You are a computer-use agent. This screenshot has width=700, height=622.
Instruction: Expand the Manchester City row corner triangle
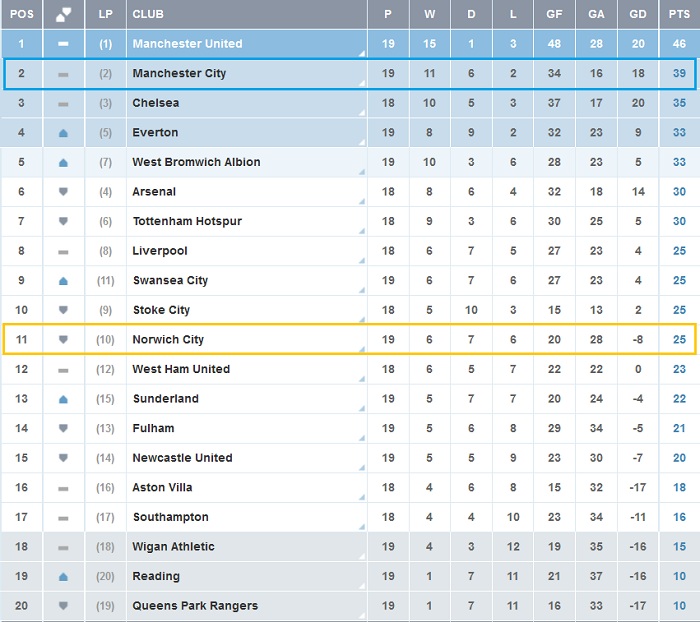(x=362, y=83)
